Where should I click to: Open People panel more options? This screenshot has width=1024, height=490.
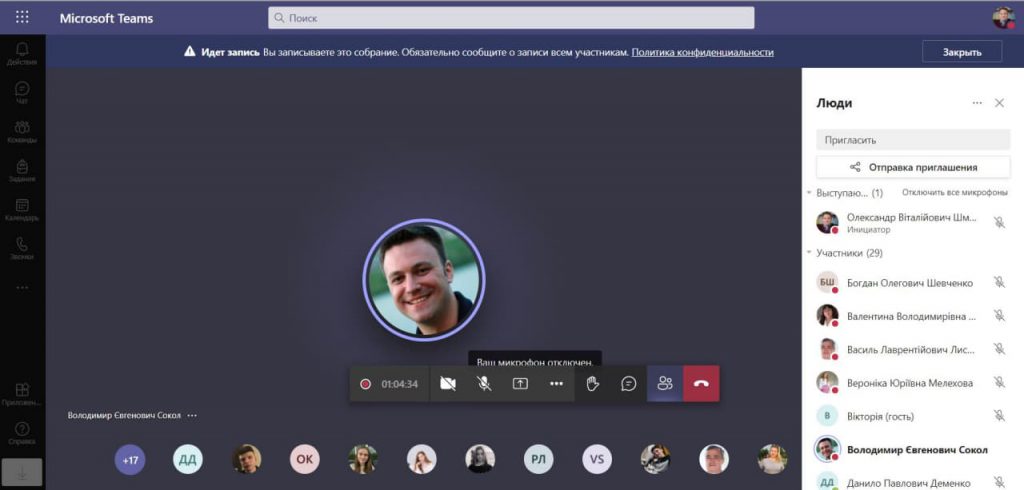click(x=977, y=103)
